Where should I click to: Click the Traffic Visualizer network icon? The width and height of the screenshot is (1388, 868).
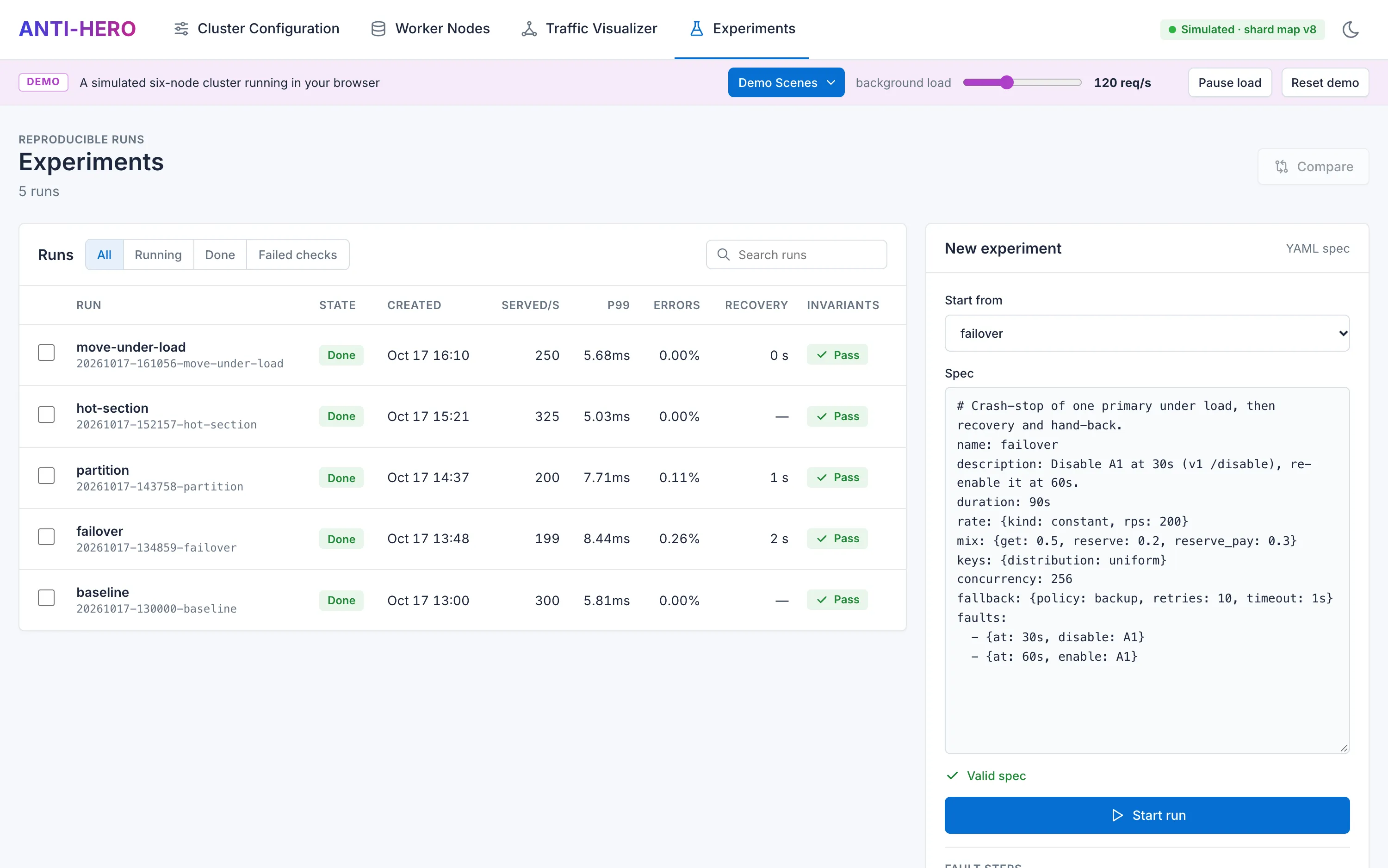pos(529,29)
